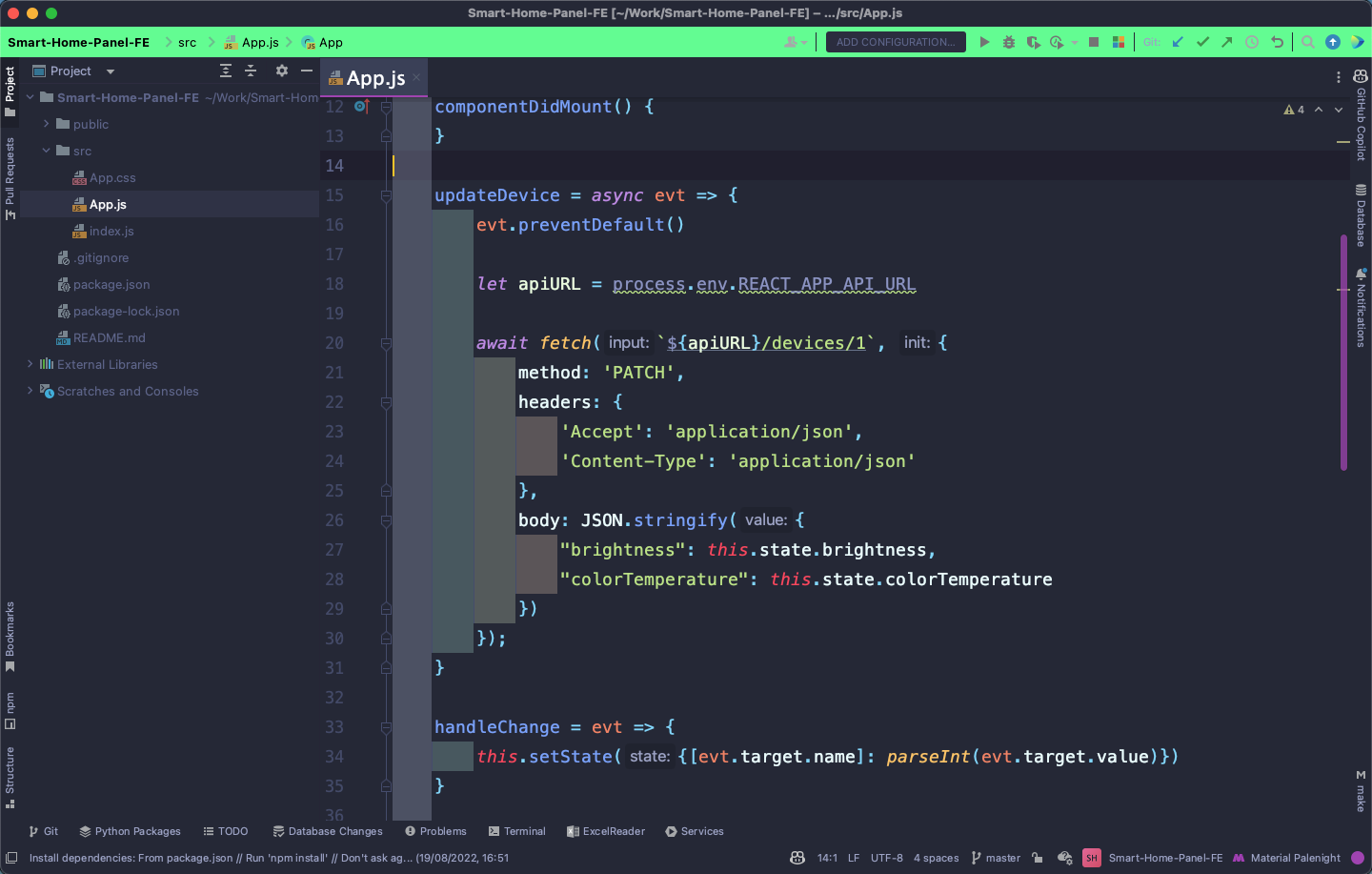Open the Pull Requests sidebar panel
Screen dimensions: 1372x874
click(10, 178)
